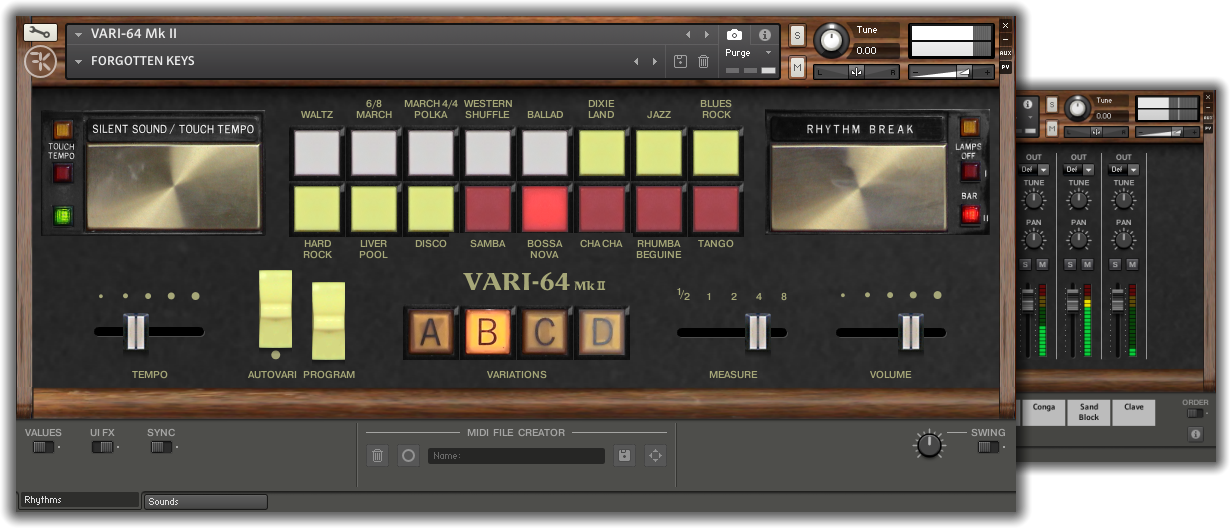Select the Tango rhythm pad
Viewport: 1232px width, 528px height.
[x=716, y=208]
